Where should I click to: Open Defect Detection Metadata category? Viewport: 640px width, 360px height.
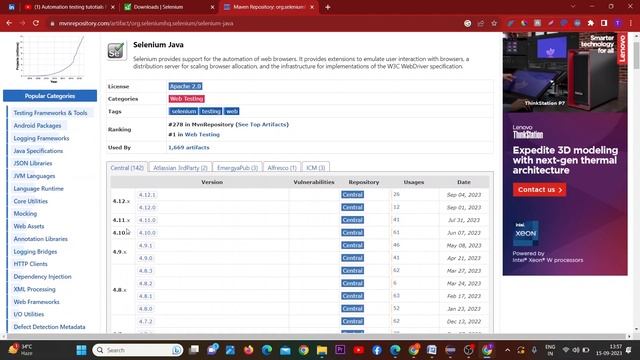point(49,327)
